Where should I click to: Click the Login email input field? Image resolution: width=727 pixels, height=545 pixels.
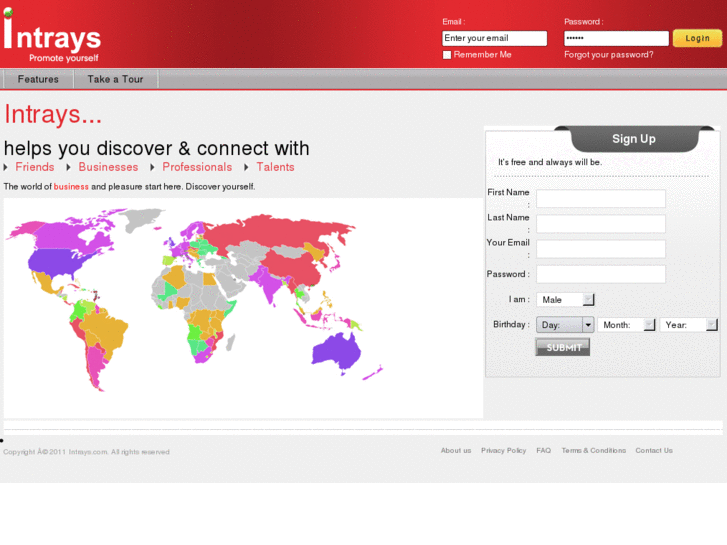coord(494,38)
